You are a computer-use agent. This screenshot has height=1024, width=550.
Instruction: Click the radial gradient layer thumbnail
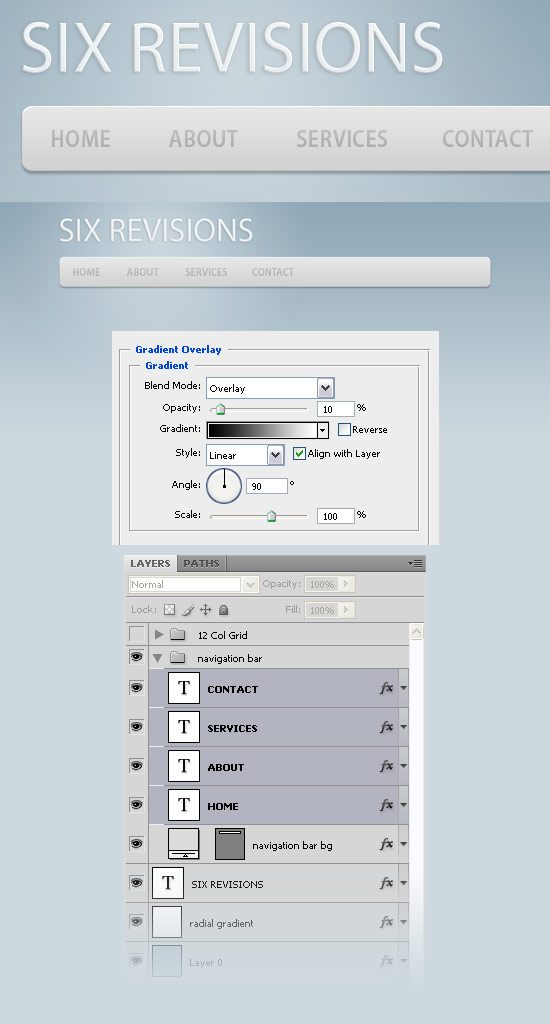168,922
